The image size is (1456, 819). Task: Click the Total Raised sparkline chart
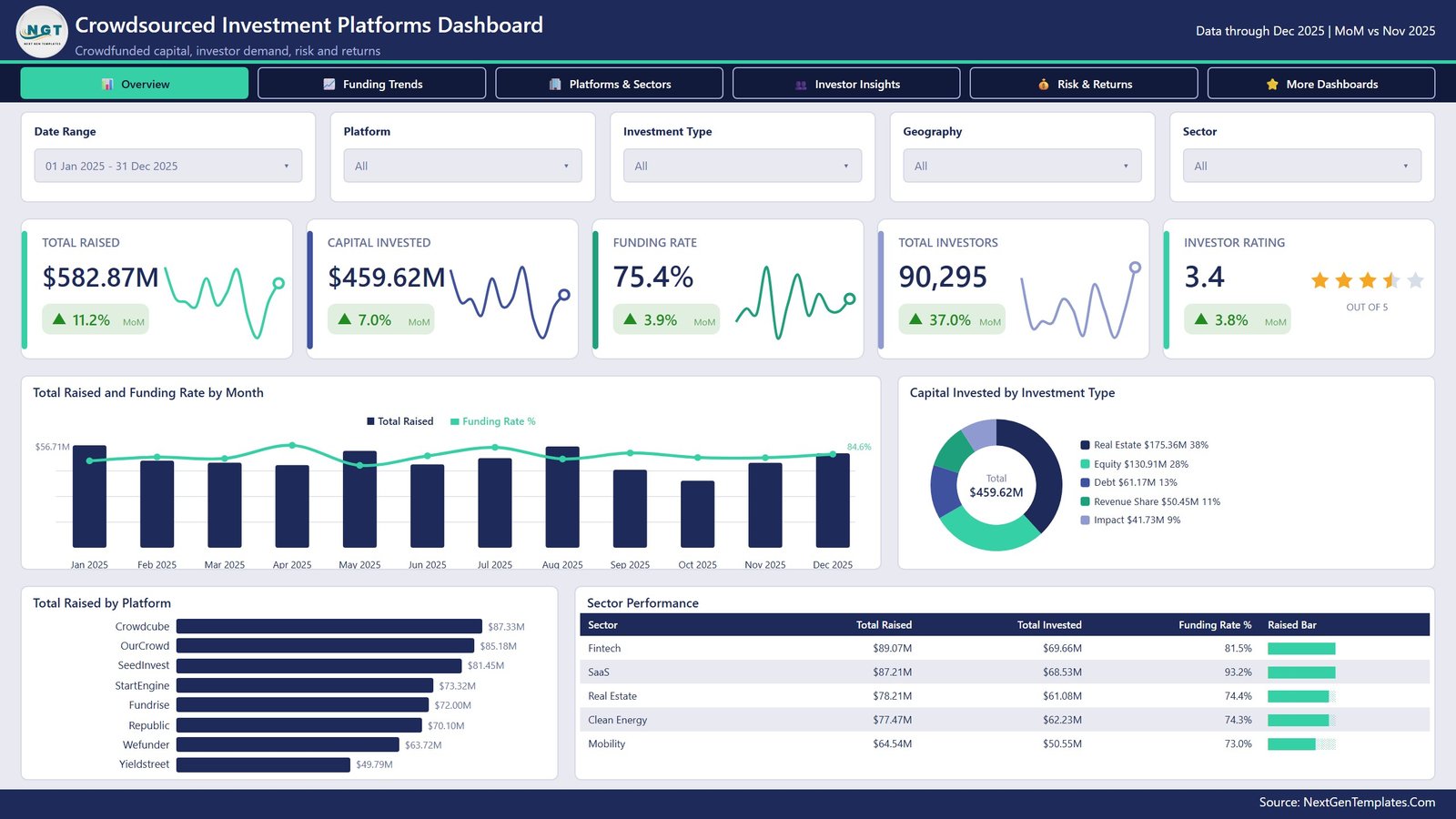pos(225,302)
